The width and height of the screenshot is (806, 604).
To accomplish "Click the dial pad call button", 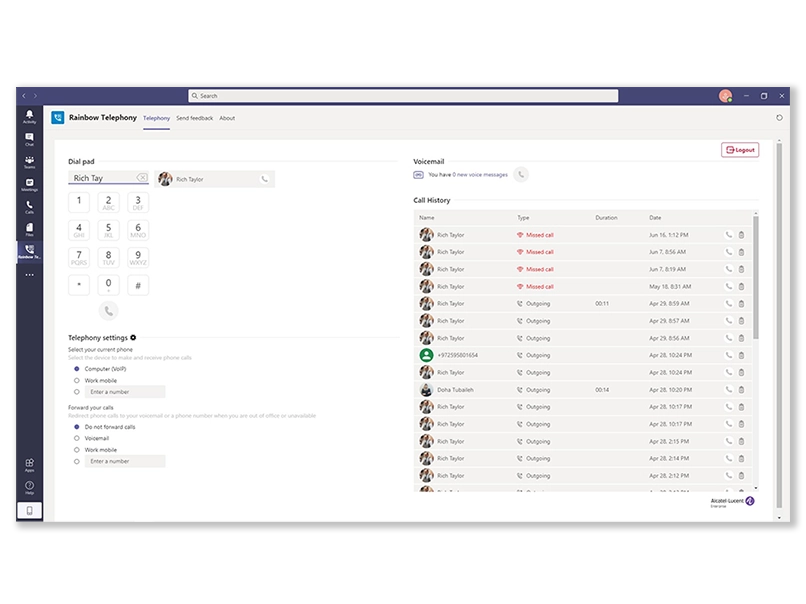I will pyautogui.click(x=108, y=310).
